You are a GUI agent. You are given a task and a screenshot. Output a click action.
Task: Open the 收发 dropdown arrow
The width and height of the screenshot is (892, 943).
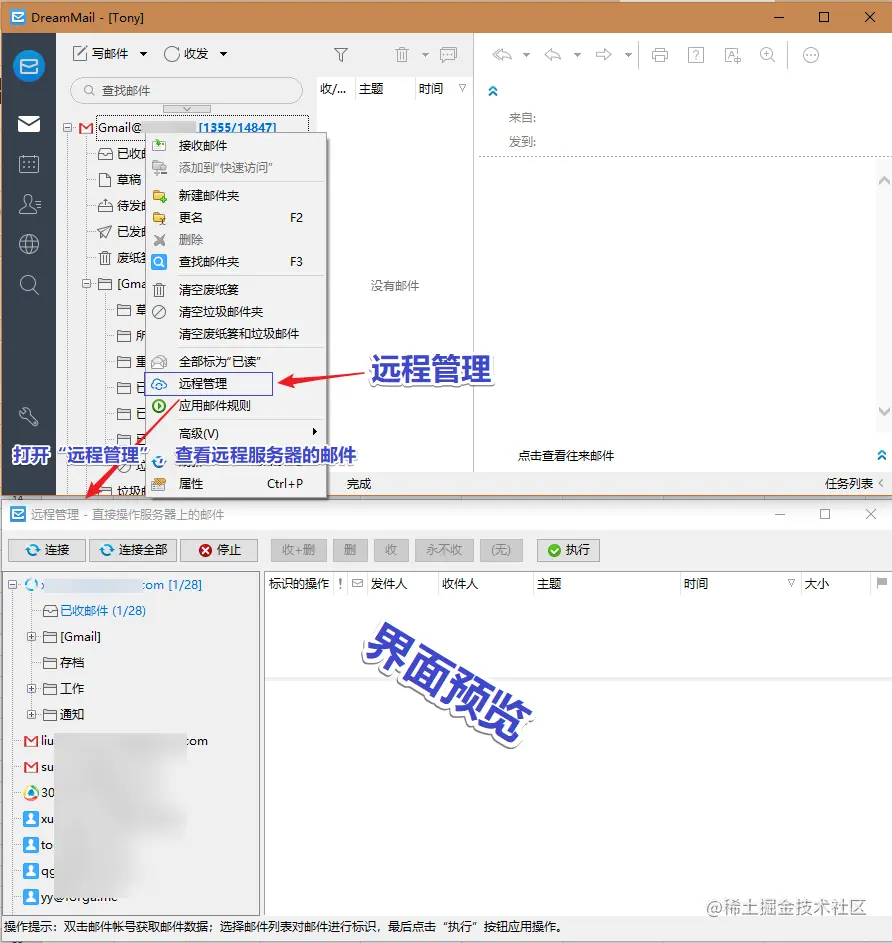coord(223,54)
